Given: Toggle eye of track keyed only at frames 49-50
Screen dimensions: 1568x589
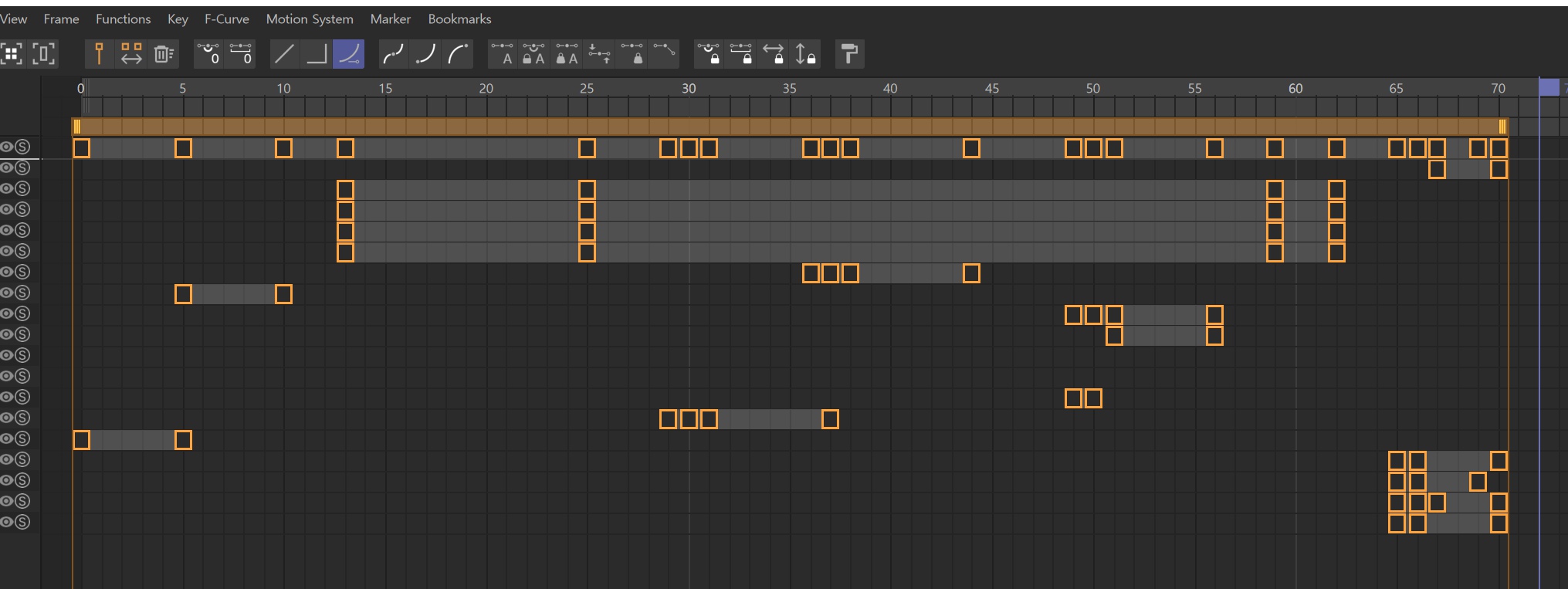Looking at the screenshot, I should pyautogui.click(x=7, y=397).
